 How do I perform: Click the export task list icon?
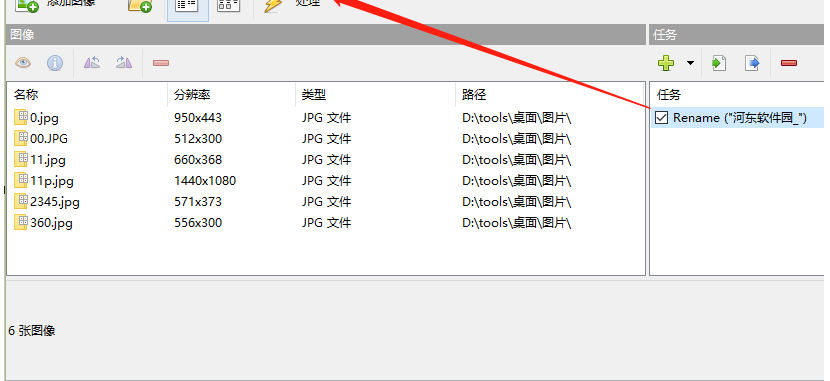point(752,63)
